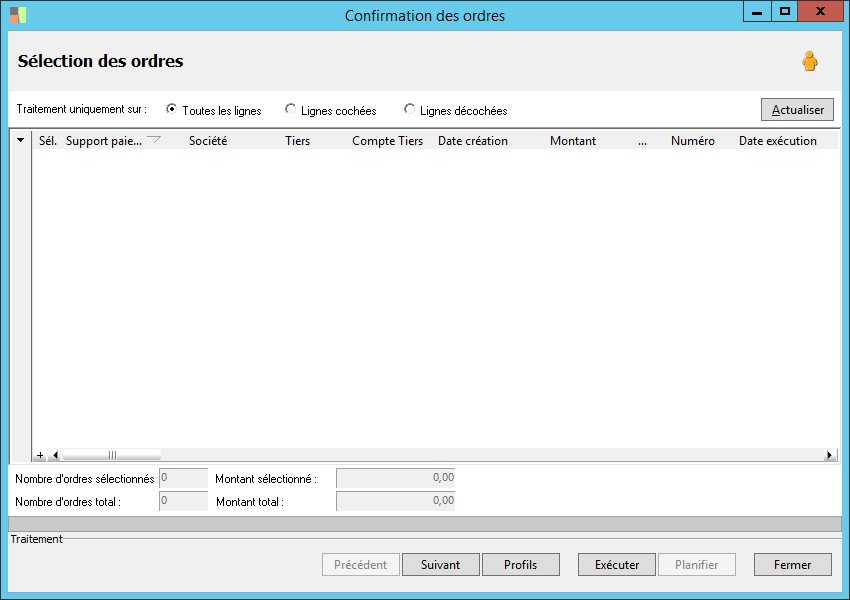Select the Toutes les lignes radio button
850x600 pixels.
pyautogui.click(x=171, y=109)
